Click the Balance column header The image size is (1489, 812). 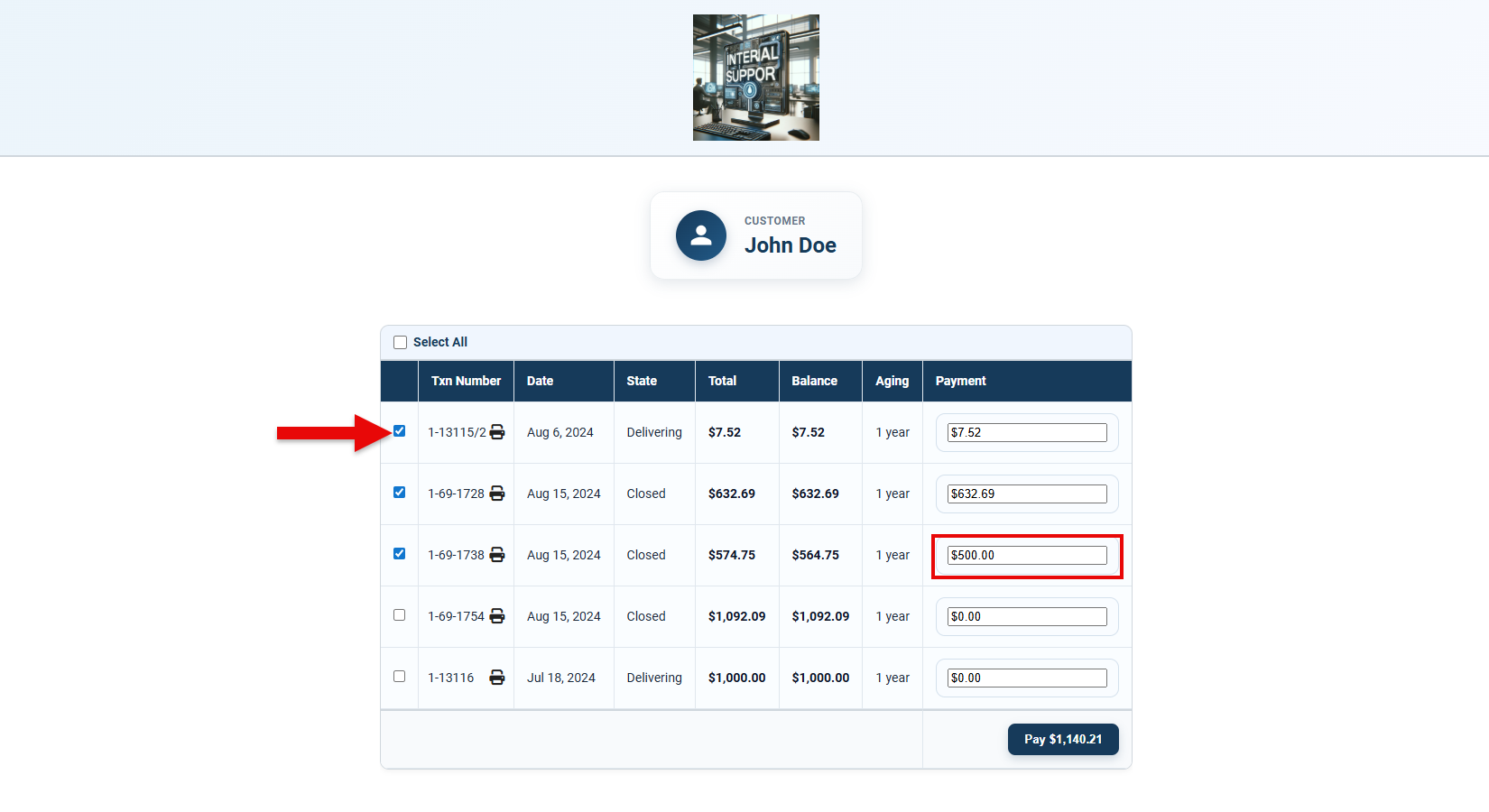pyautogui.click(x=814, y=381)
